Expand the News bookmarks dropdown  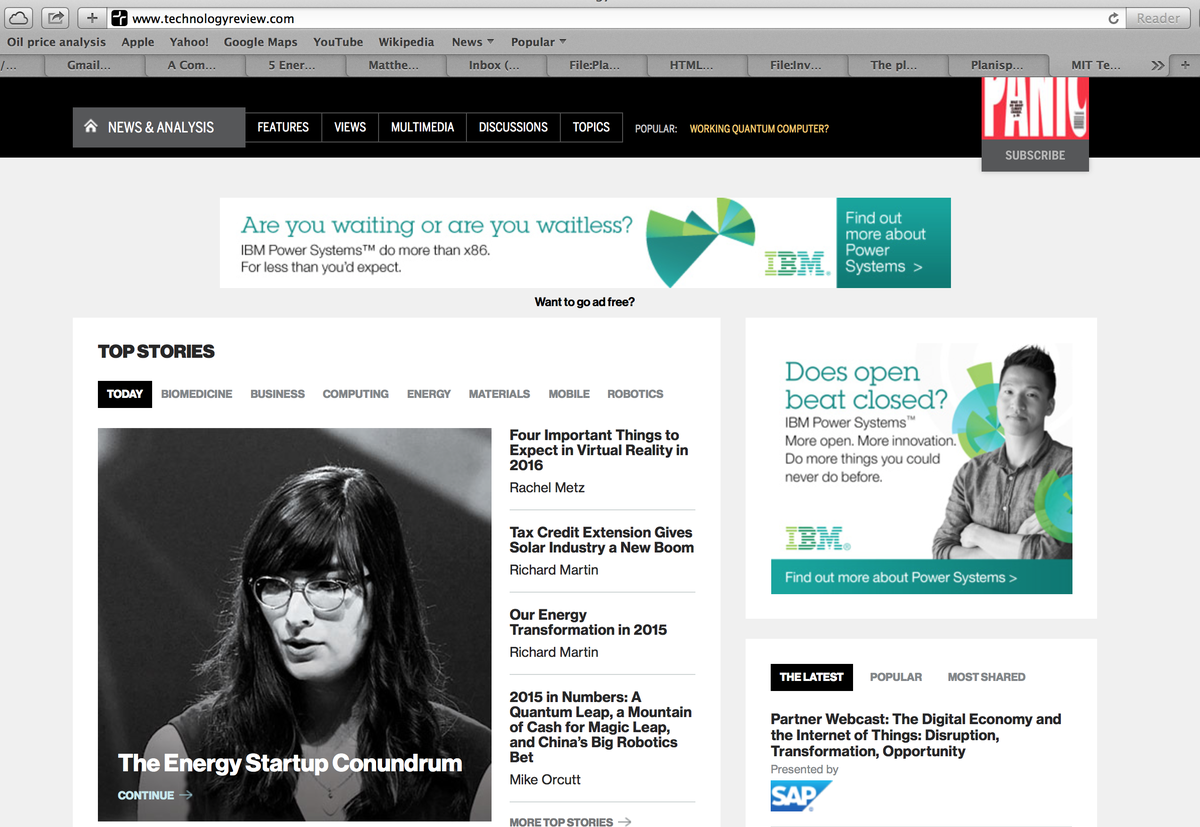(473, 42)
